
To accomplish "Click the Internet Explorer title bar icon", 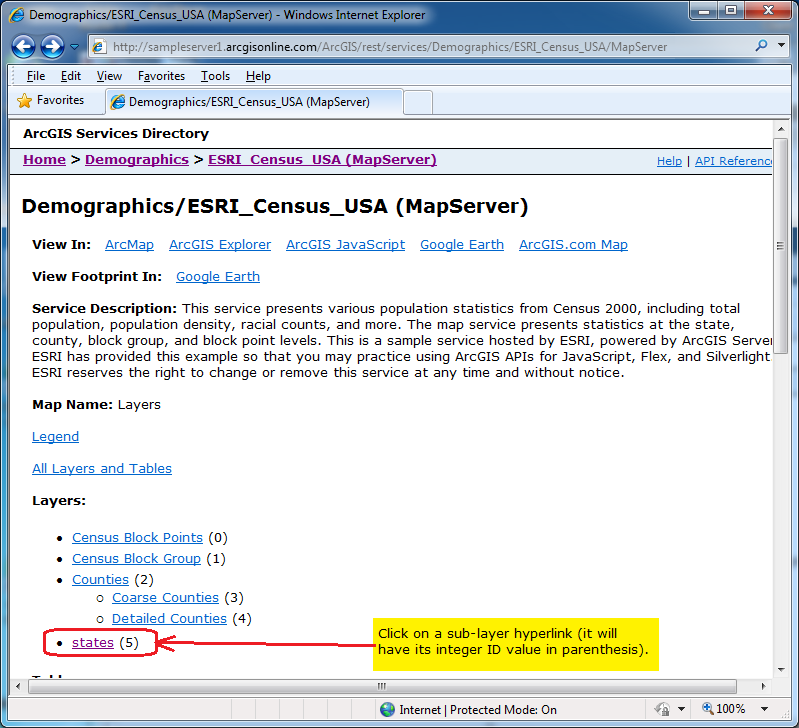I will click(17, 15).
